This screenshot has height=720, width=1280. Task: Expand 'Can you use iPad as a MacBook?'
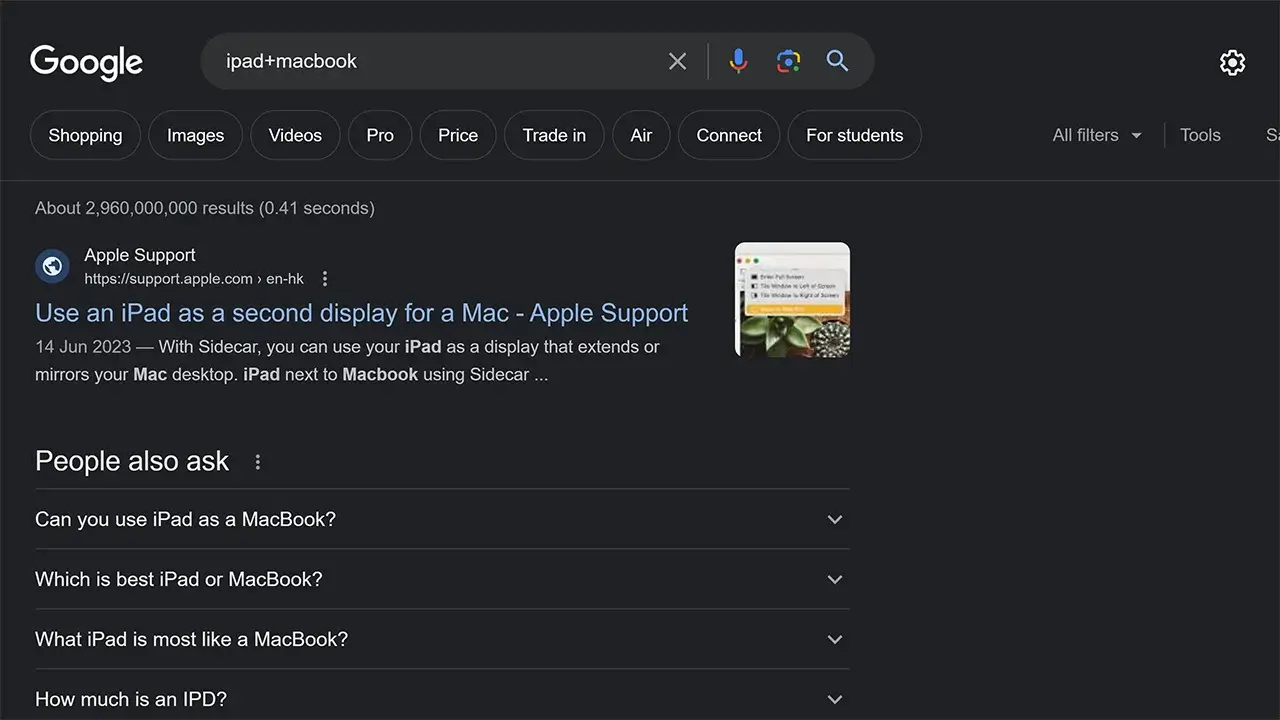tap(442, 519)
